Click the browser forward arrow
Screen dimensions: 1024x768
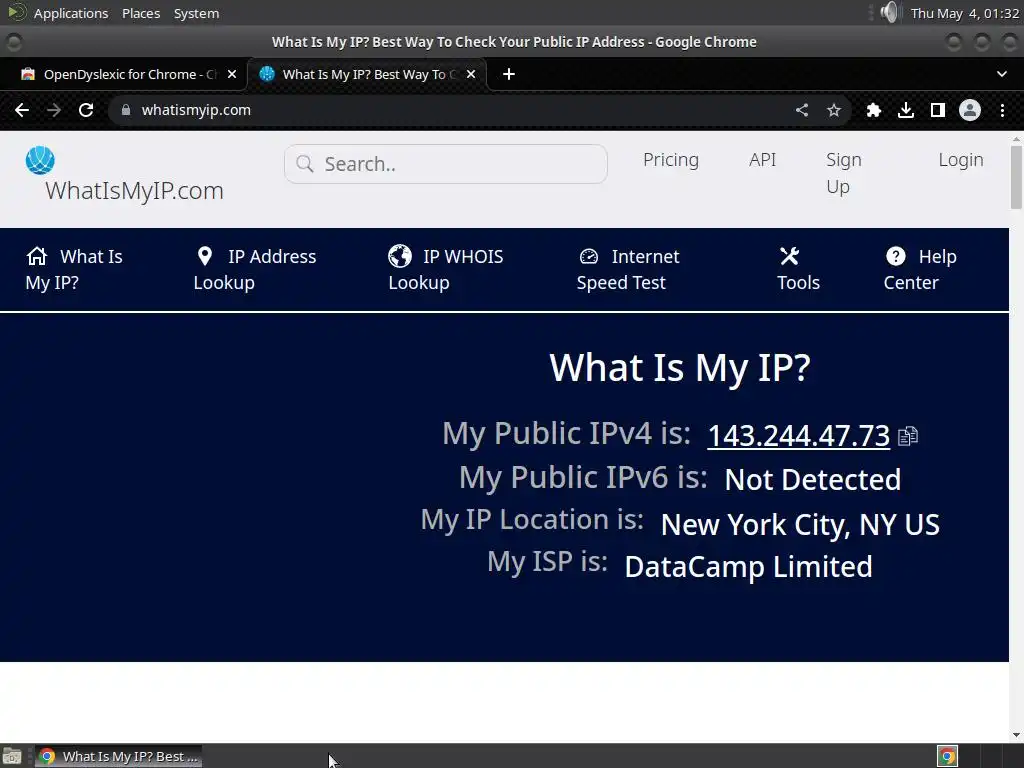point(54,110)
